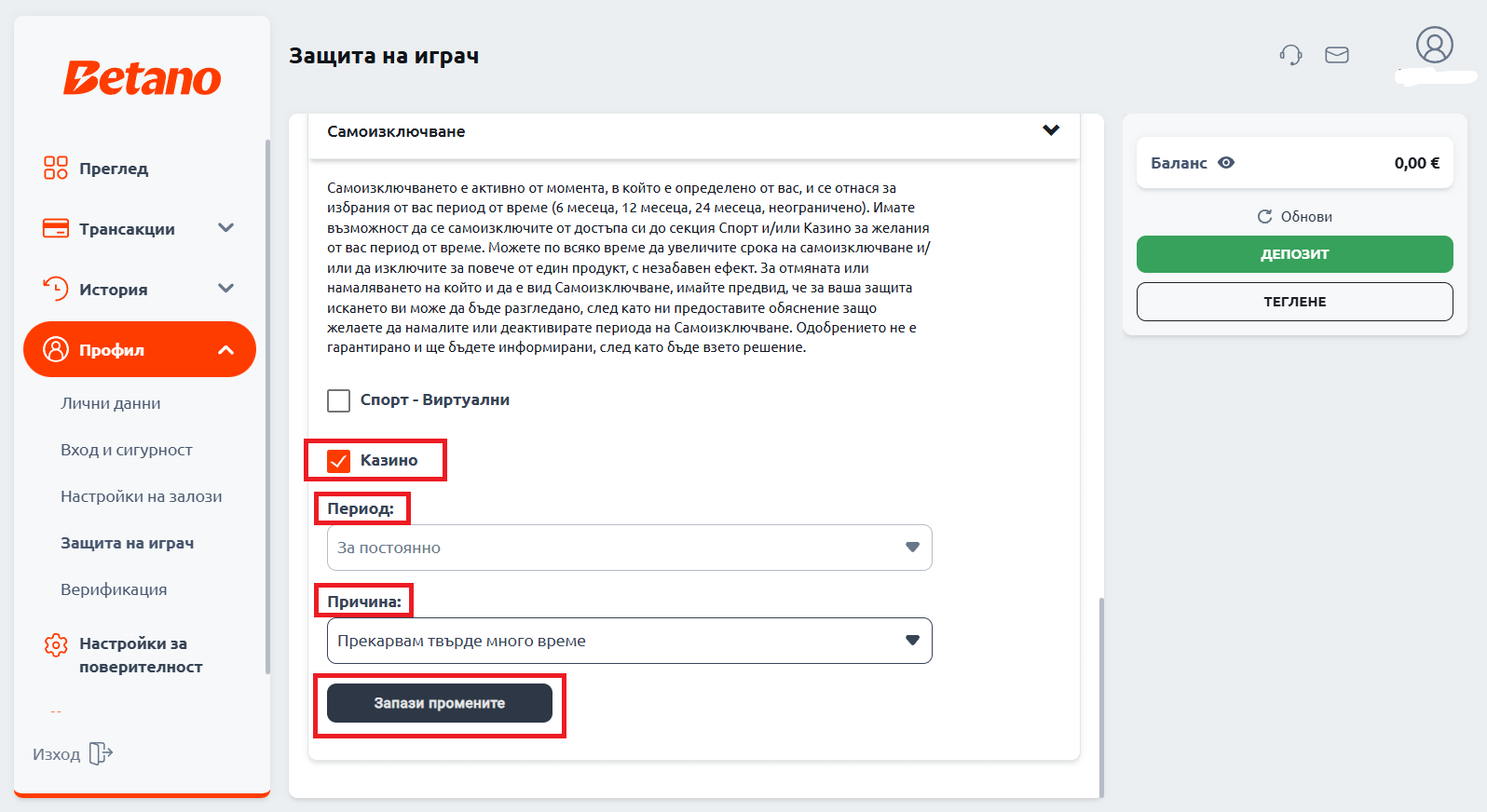Image resolution: width=1487 pixels, height=812 pixels.
Task: Open Лични данни page
Action: coord(111,403)
